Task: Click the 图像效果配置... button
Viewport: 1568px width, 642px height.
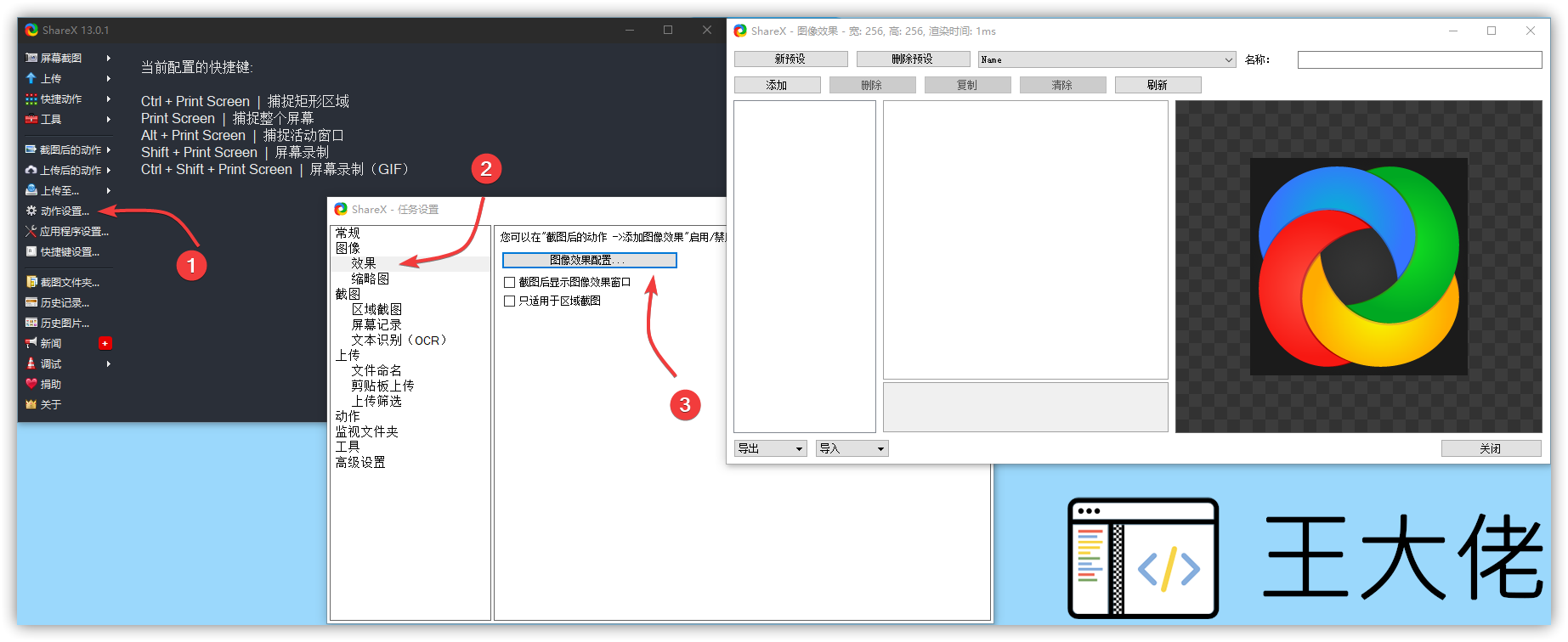Action: pyautogui.click(x=590, y=260)
